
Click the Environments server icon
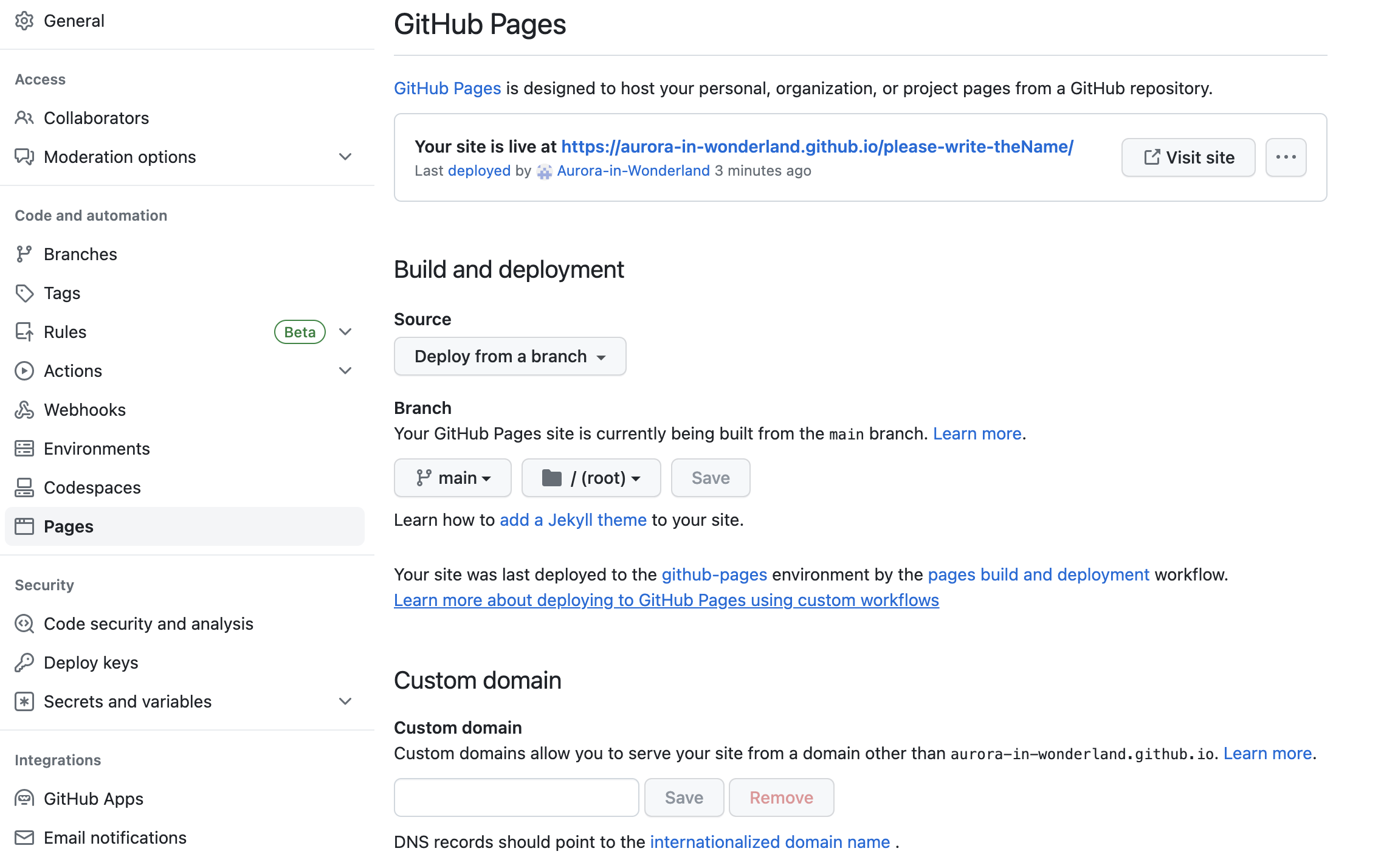click(x=24, y=449)
